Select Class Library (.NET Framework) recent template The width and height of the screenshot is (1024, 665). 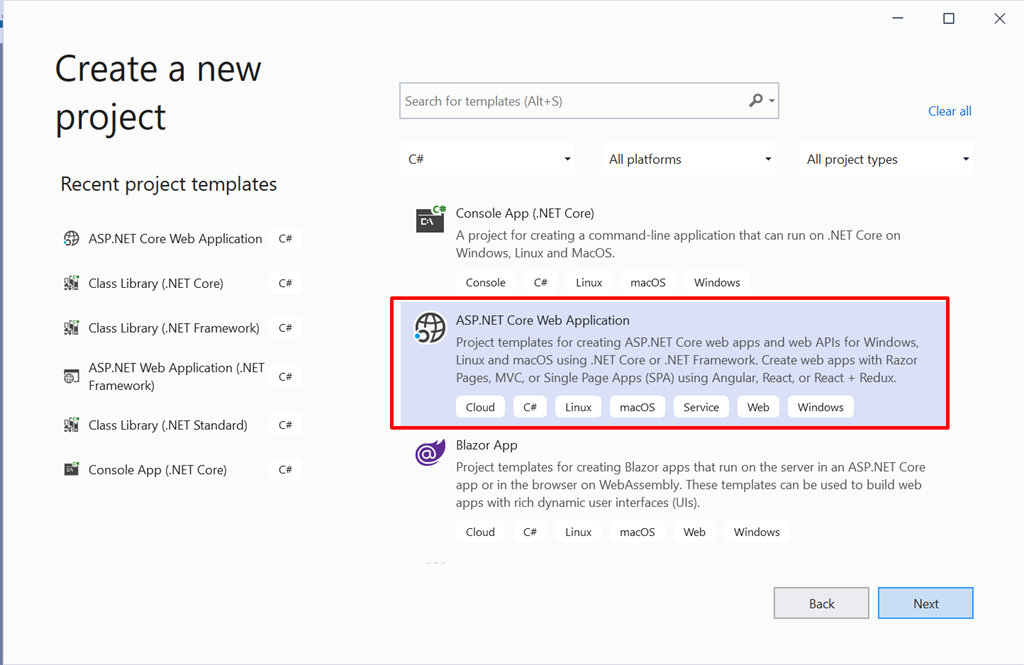174,328
